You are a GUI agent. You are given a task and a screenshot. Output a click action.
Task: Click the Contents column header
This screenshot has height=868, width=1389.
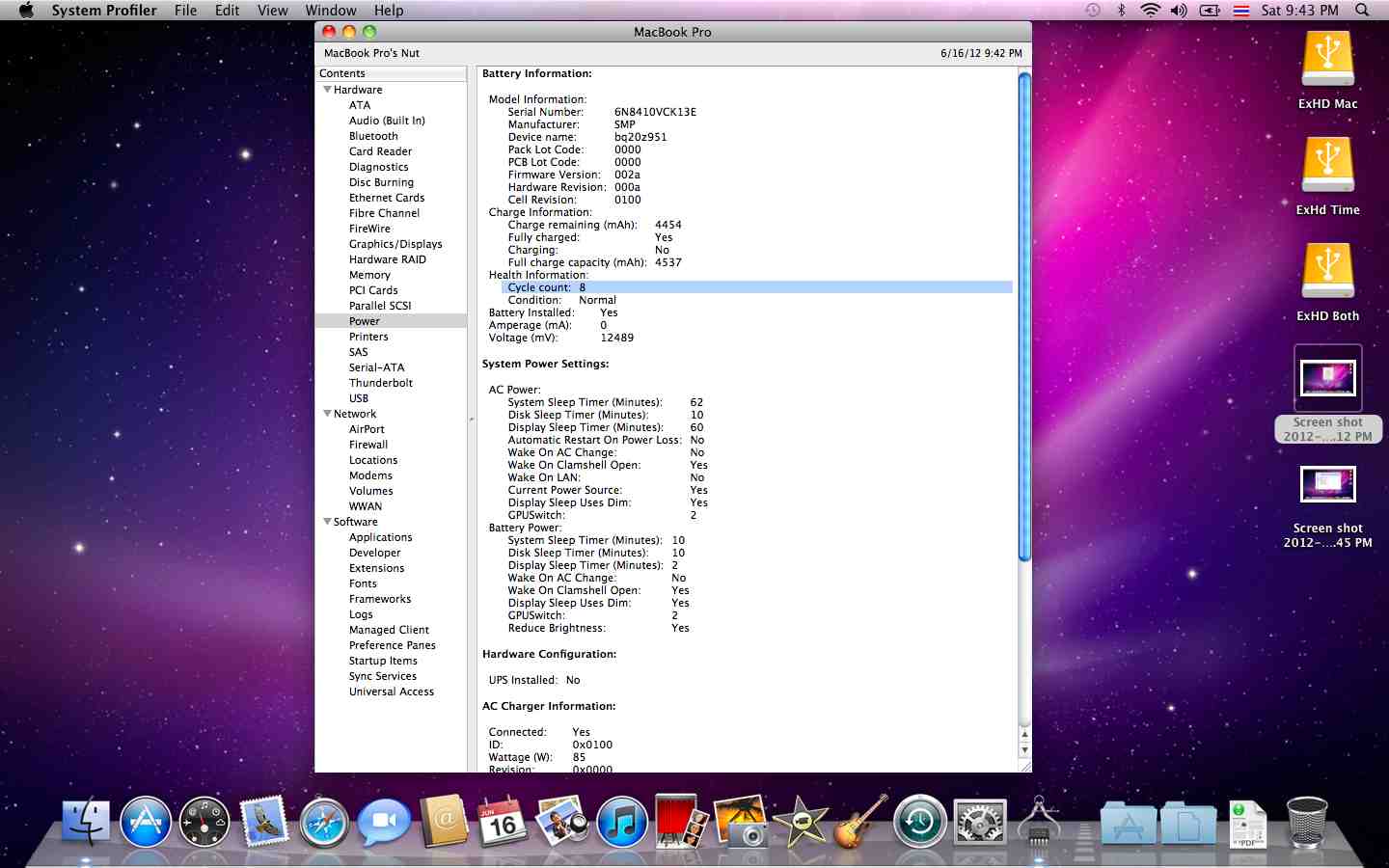click(391, 73)
